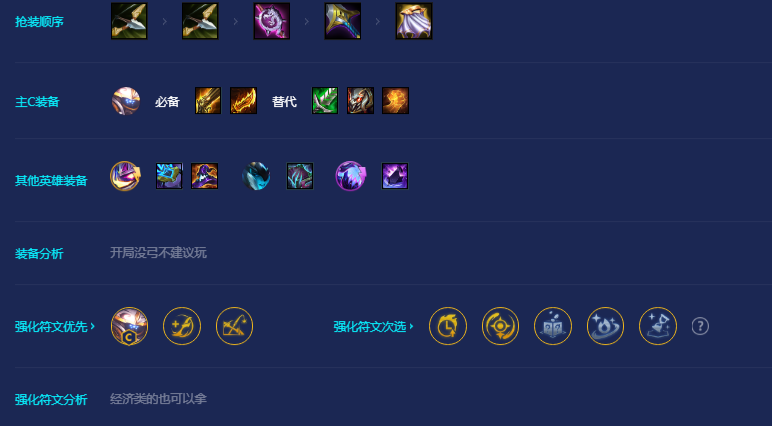Open the main carry champion portrait
772x426 pixels.
point(126,101)
